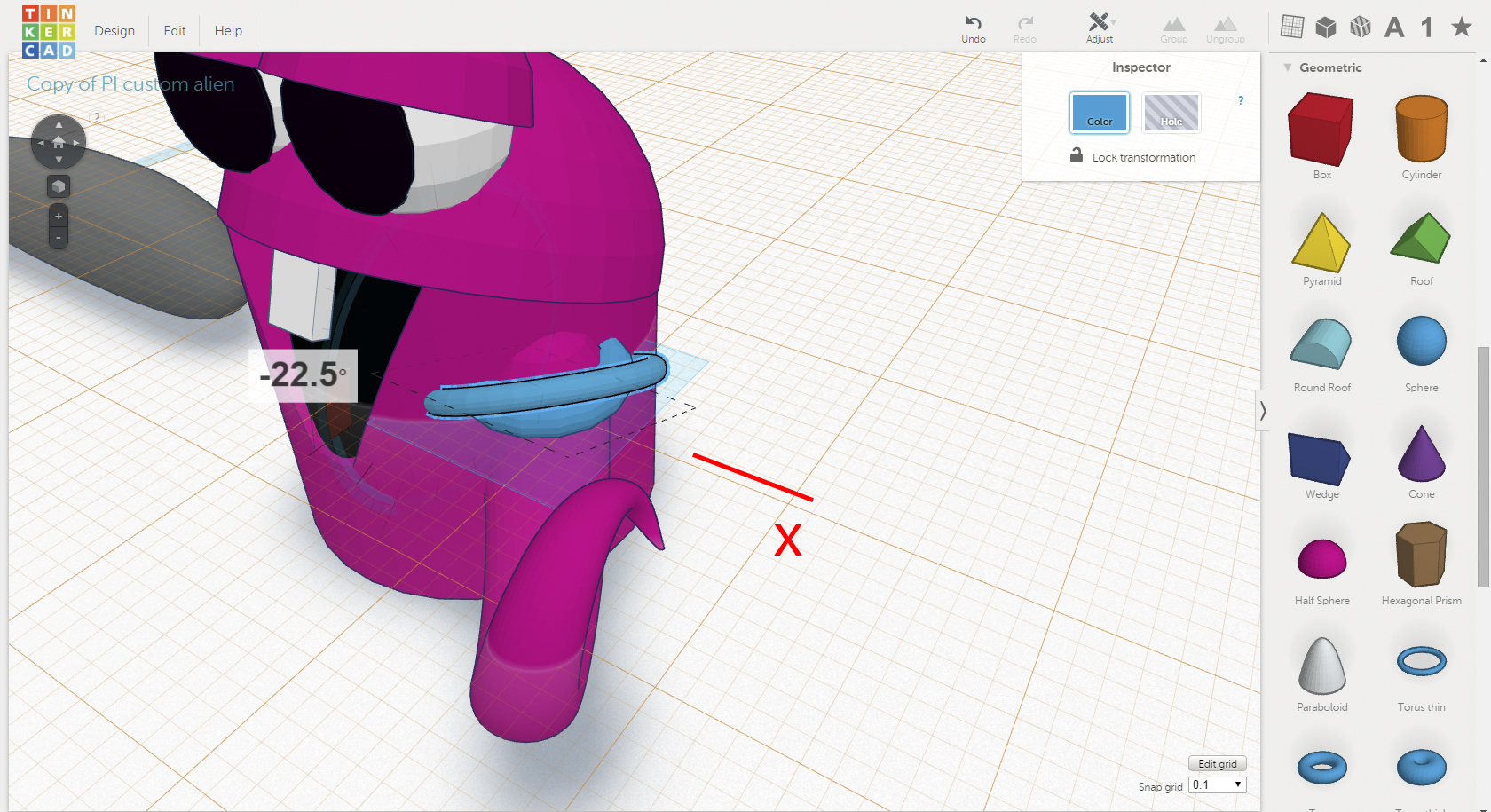Select the navy Wedge shape
1491x812 pixels.
1320,459
